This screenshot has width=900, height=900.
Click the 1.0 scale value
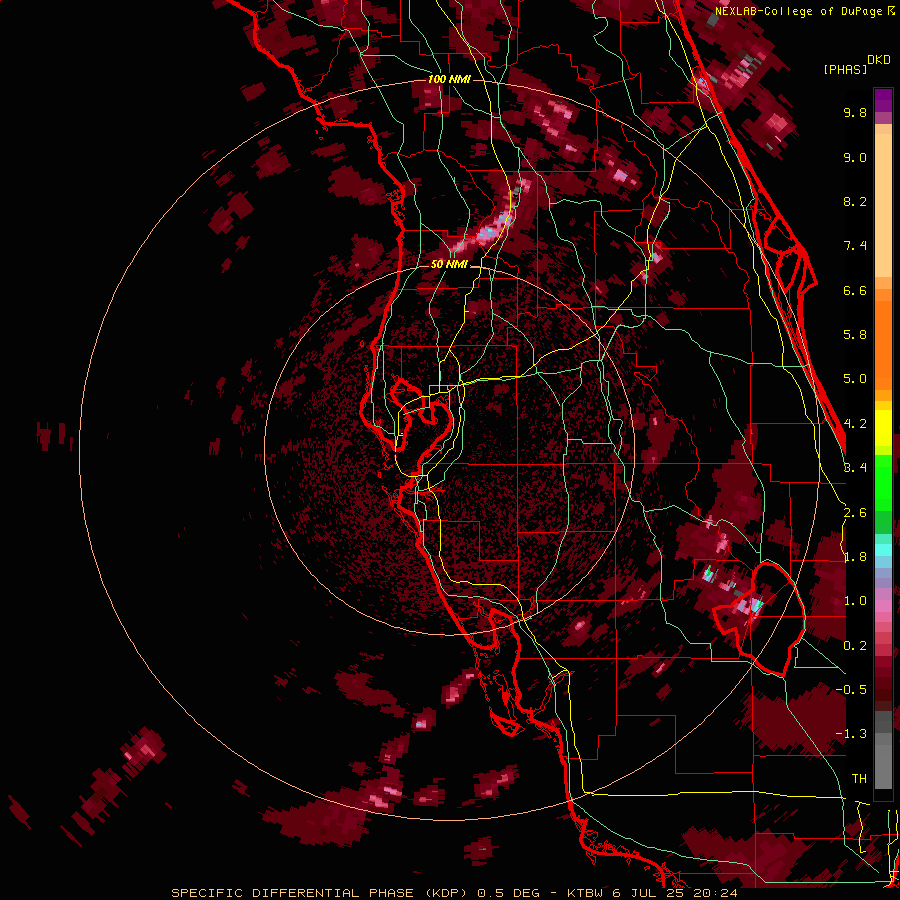point(855,601)
